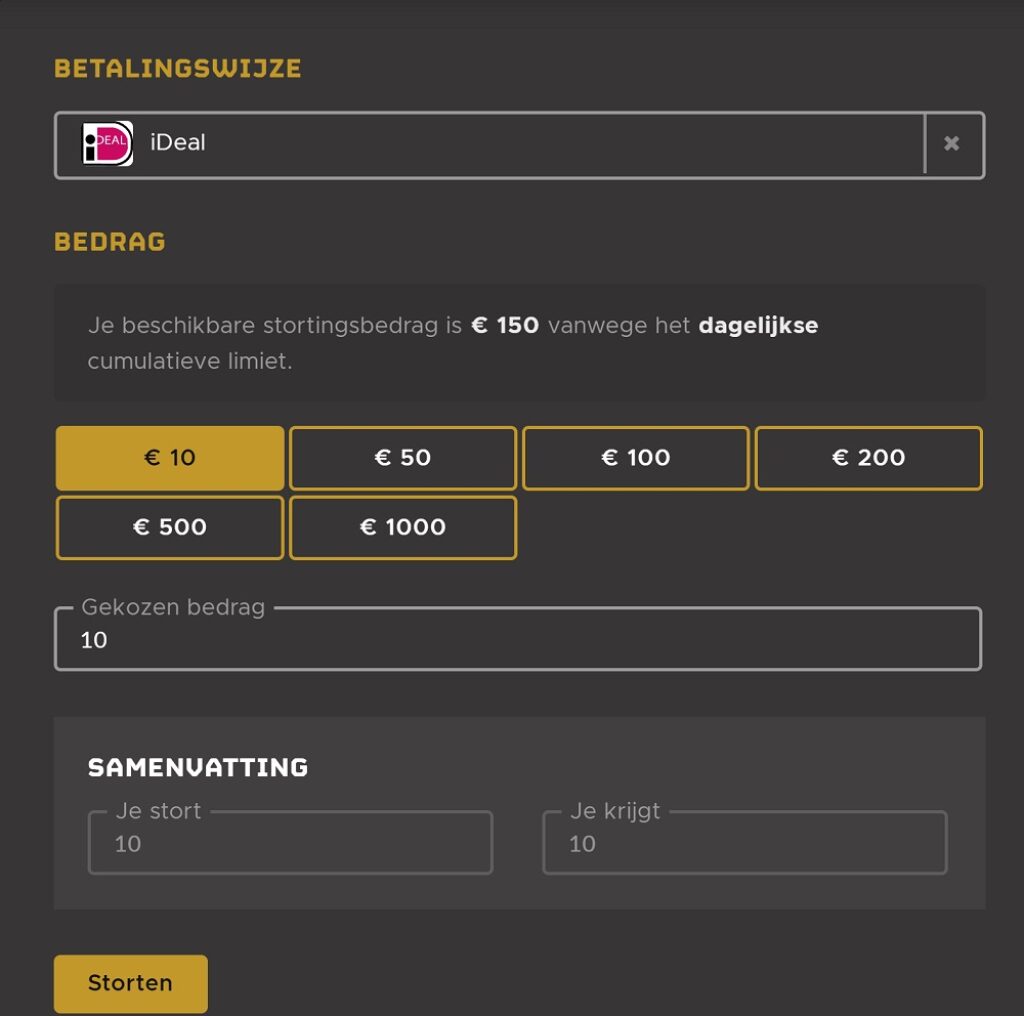
Task: Clear the iDeal payment method selection
Action: point(951,143)
